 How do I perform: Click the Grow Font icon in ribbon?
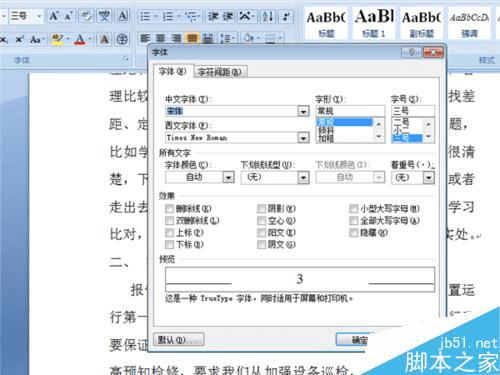coord(53,16)
